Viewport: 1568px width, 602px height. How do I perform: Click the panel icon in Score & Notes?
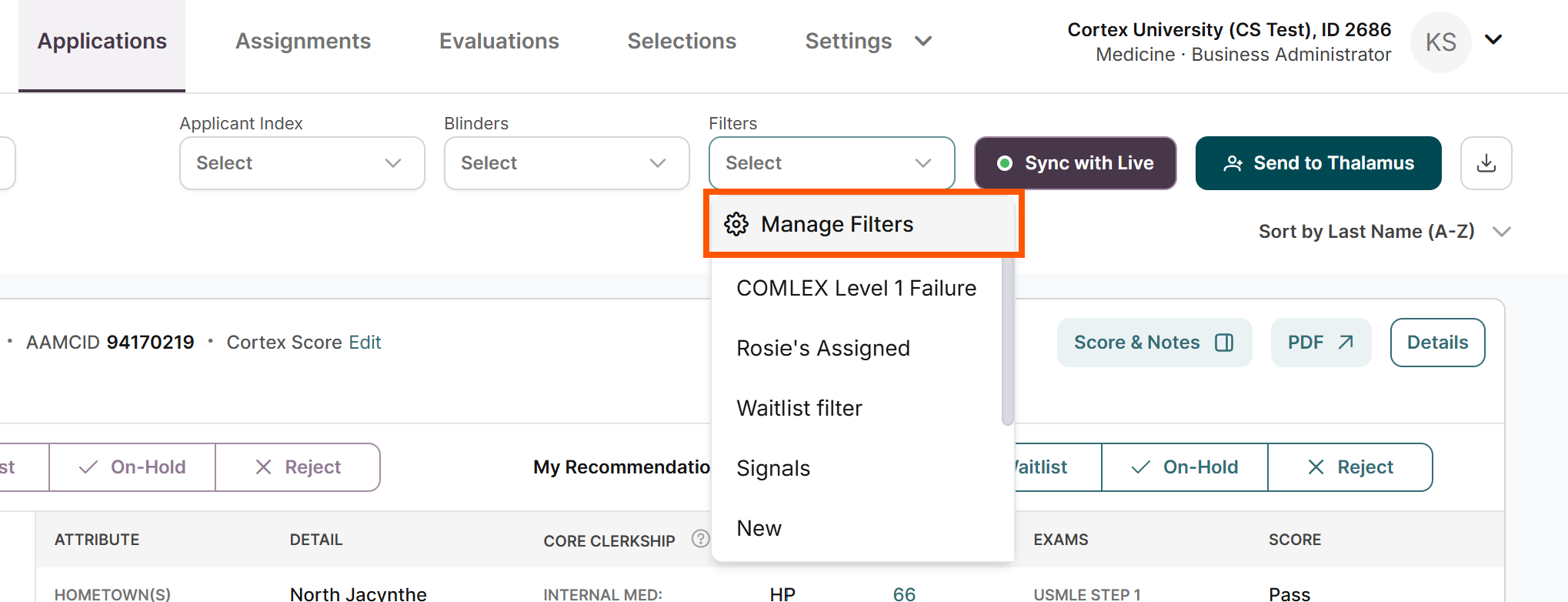(x=1224, y=343)
